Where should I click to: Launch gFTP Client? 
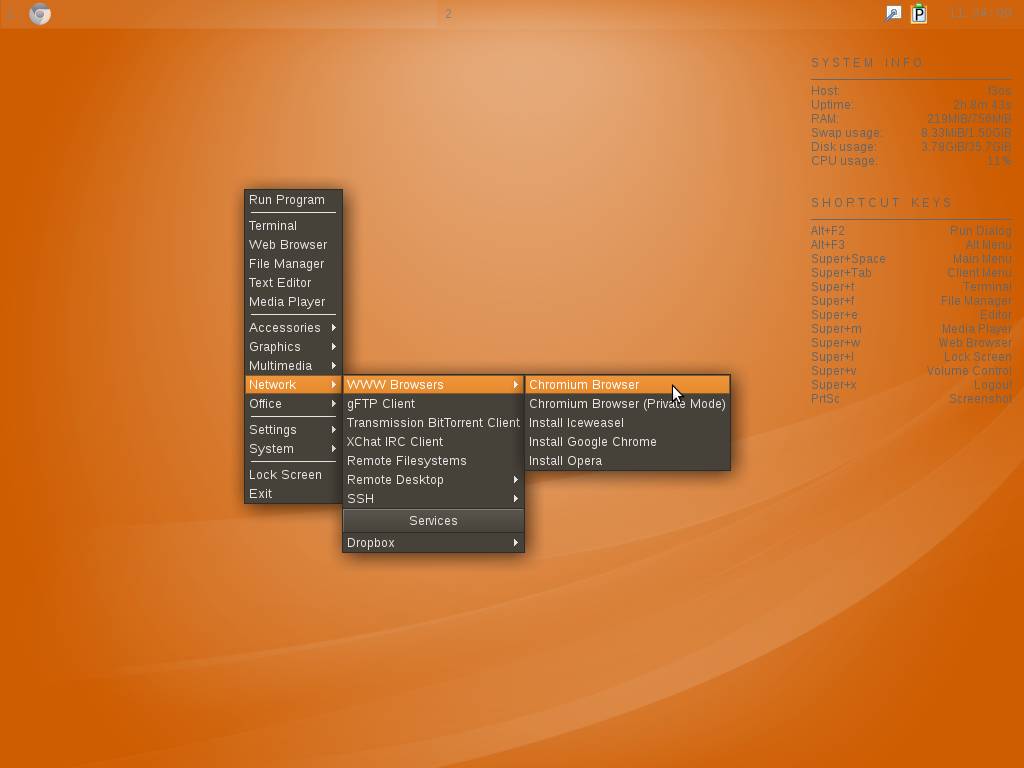(x=433, y=403)
